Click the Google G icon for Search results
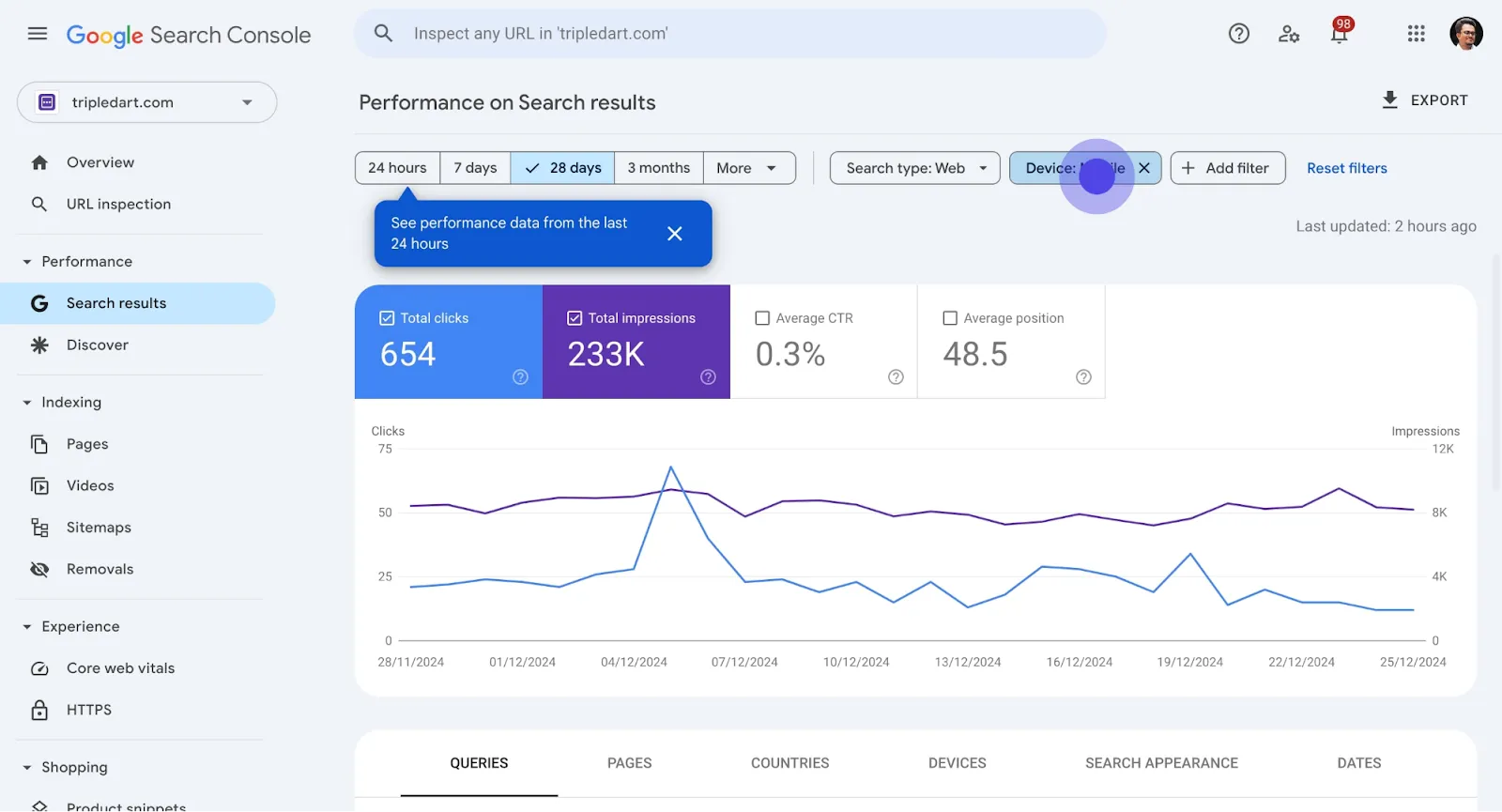This screenshot has width=1502, height=812. 39,303
